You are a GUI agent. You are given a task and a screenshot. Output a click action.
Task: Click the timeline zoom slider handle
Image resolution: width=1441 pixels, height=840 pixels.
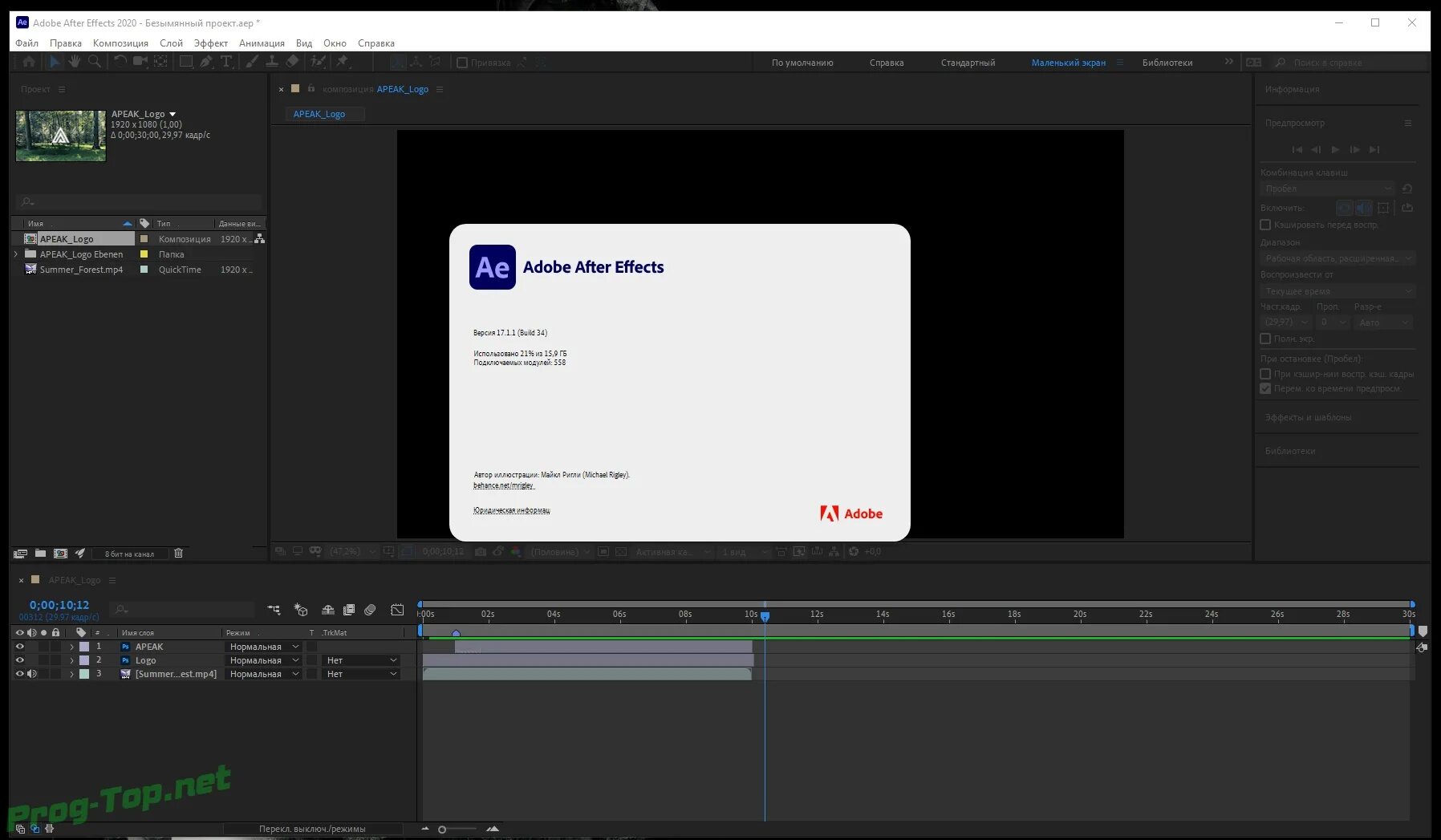tap(442, 830)
